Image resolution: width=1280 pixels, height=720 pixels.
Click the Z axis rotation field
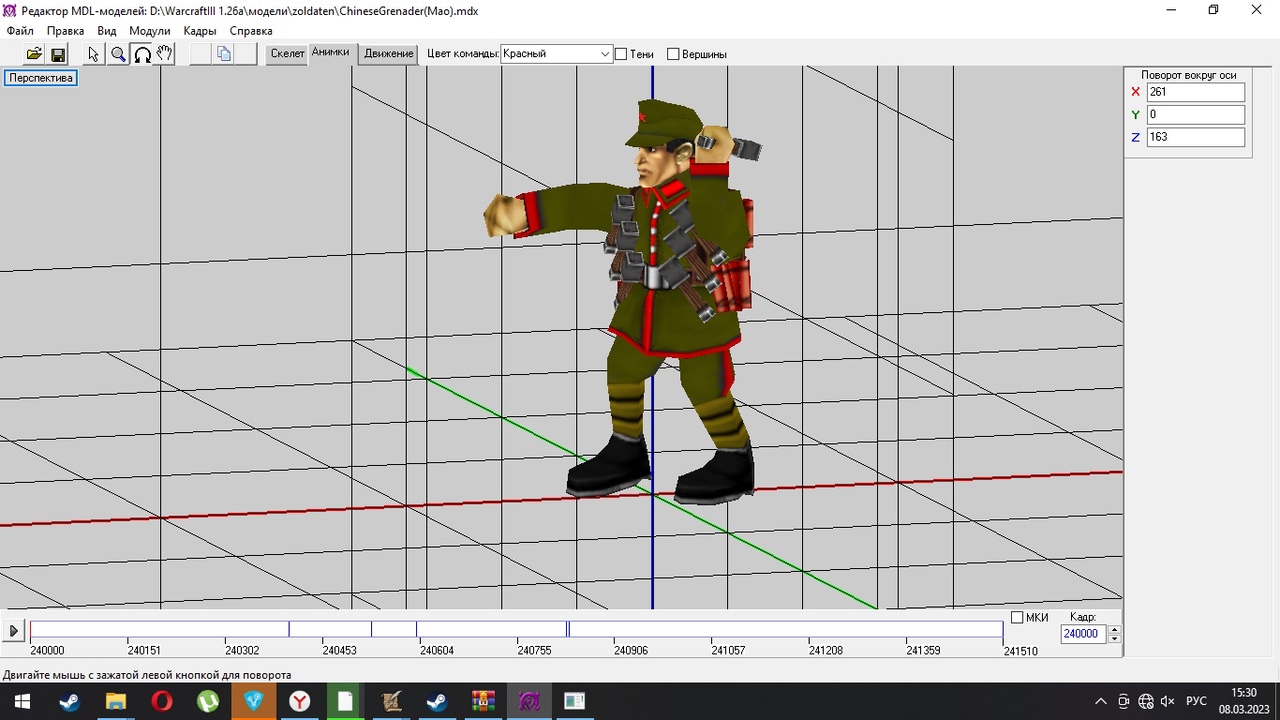click(x=1196, y=137)
